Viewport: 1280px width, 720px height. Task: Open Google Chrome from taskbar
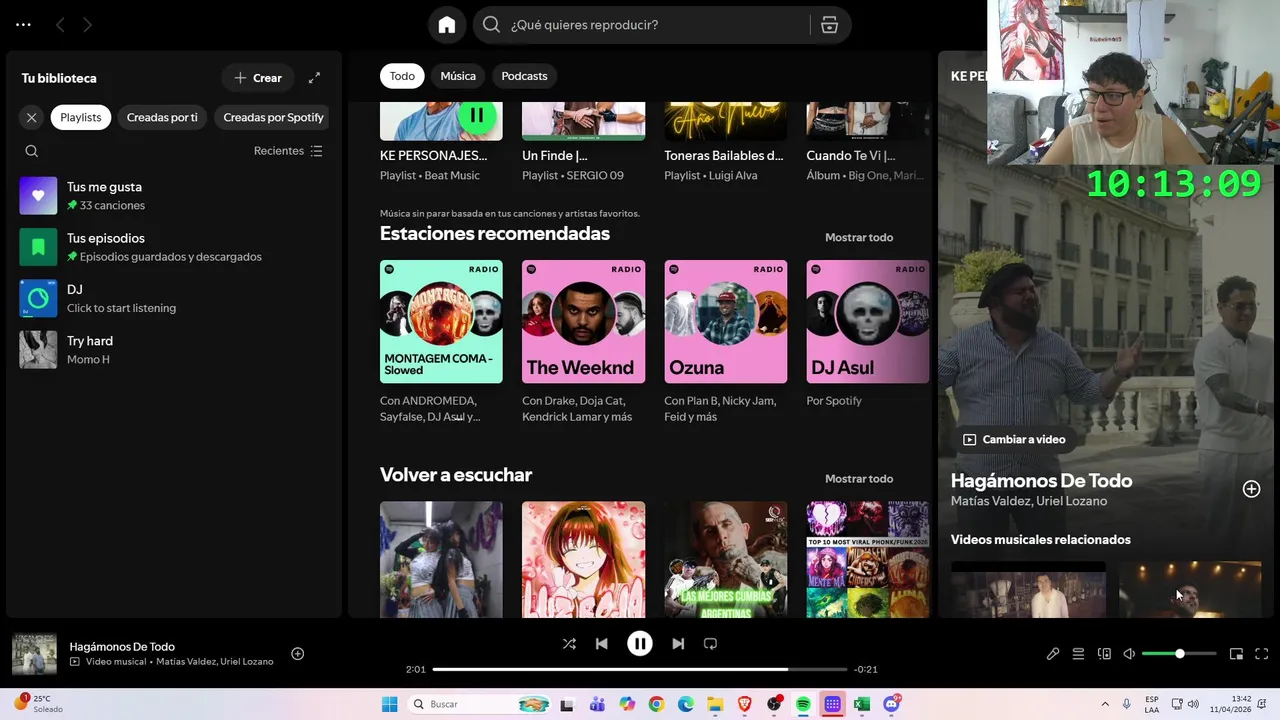(656, 704)
